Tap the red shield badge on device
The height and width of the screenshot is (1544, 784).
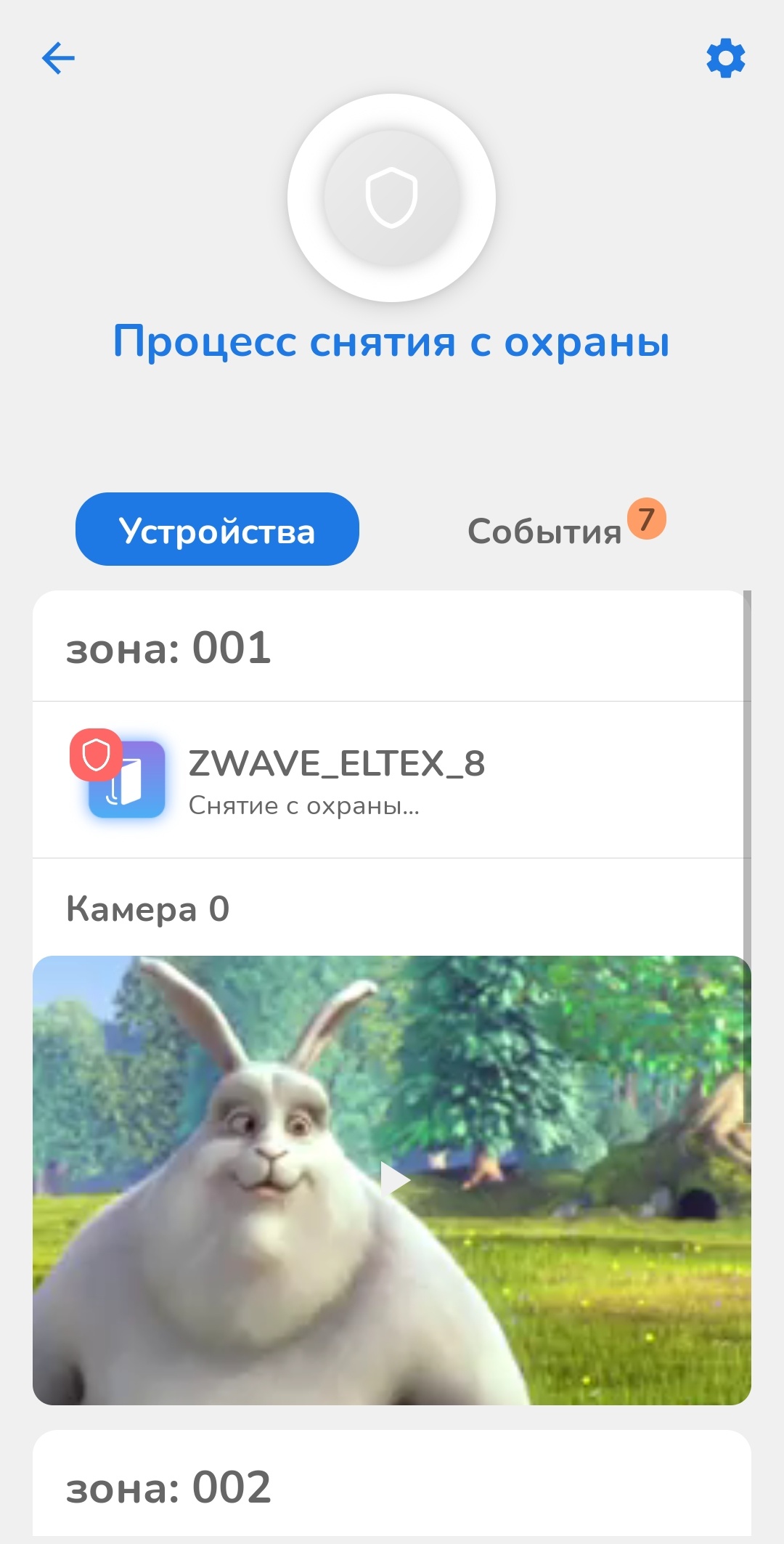tap(96, 755)
